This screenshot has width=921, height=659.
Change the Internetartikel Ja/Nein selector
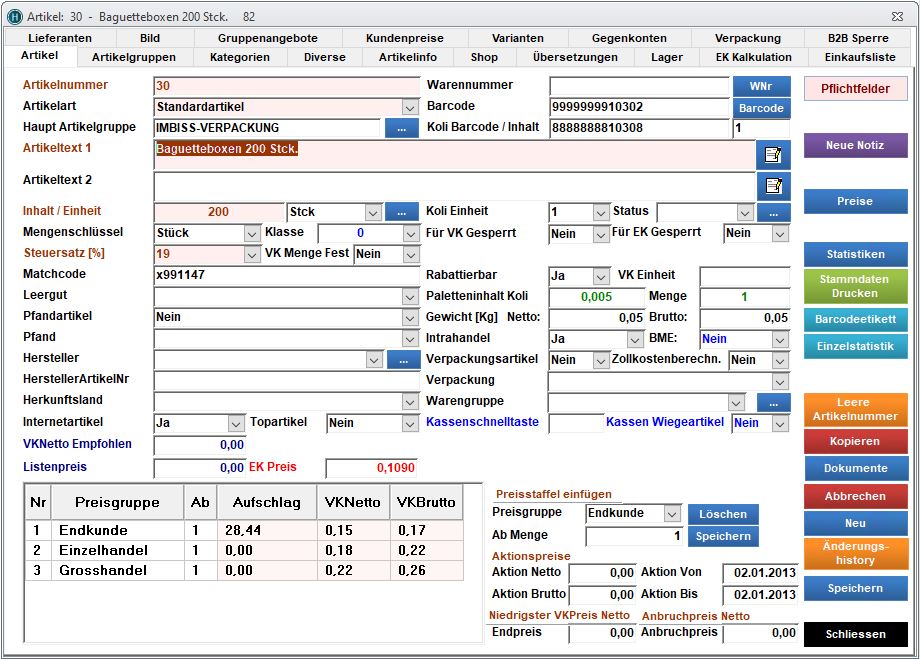coord(236,423)
